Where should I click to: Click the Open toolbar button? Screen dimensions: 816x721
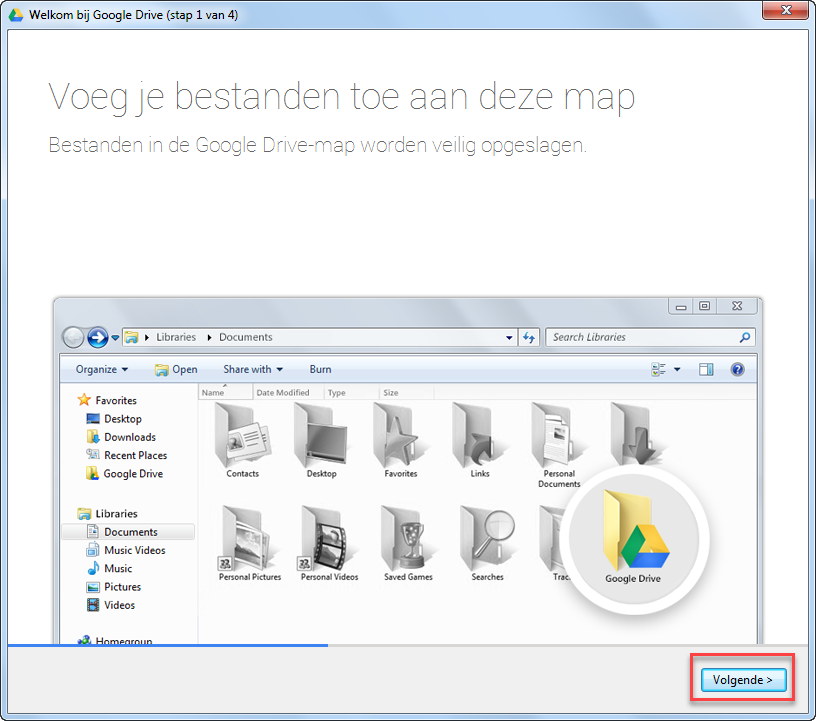point(176,370)
